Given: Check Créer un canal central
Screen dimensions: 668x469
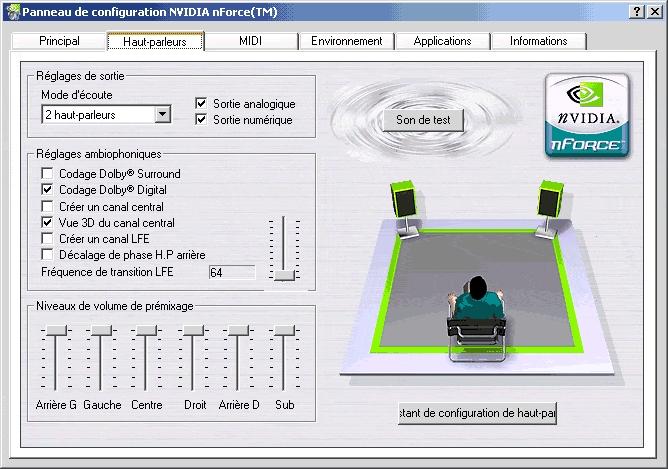Looking at the screenshot, I should (47, 207).
